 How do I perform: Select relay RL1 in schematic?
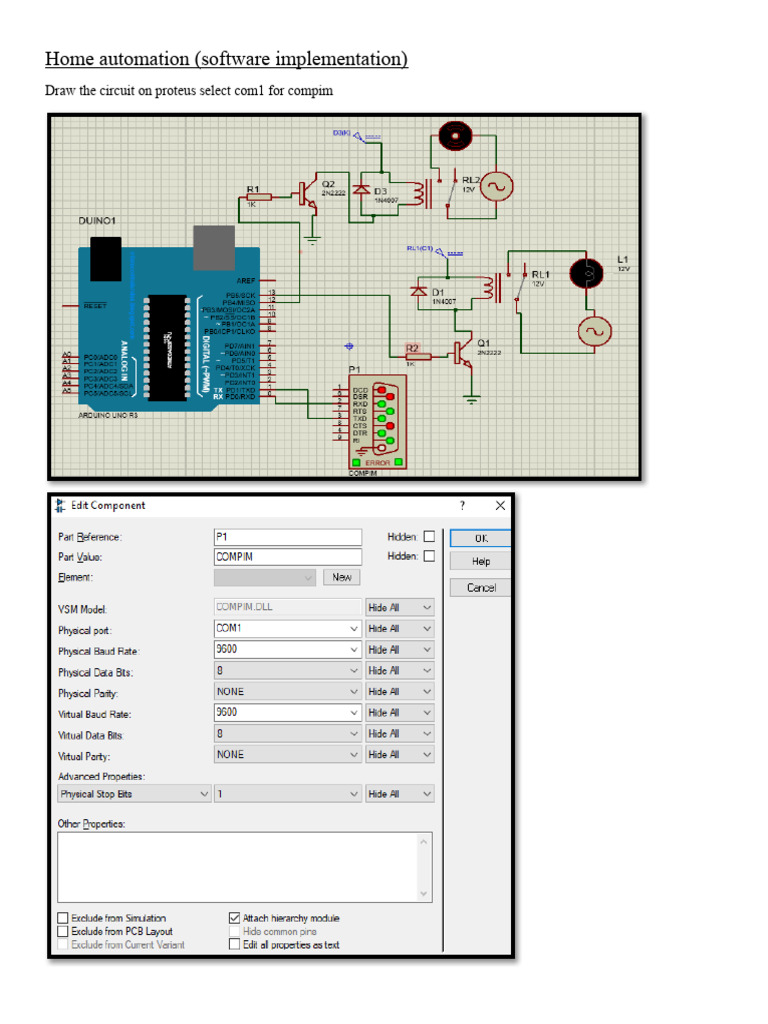(504, 287)
